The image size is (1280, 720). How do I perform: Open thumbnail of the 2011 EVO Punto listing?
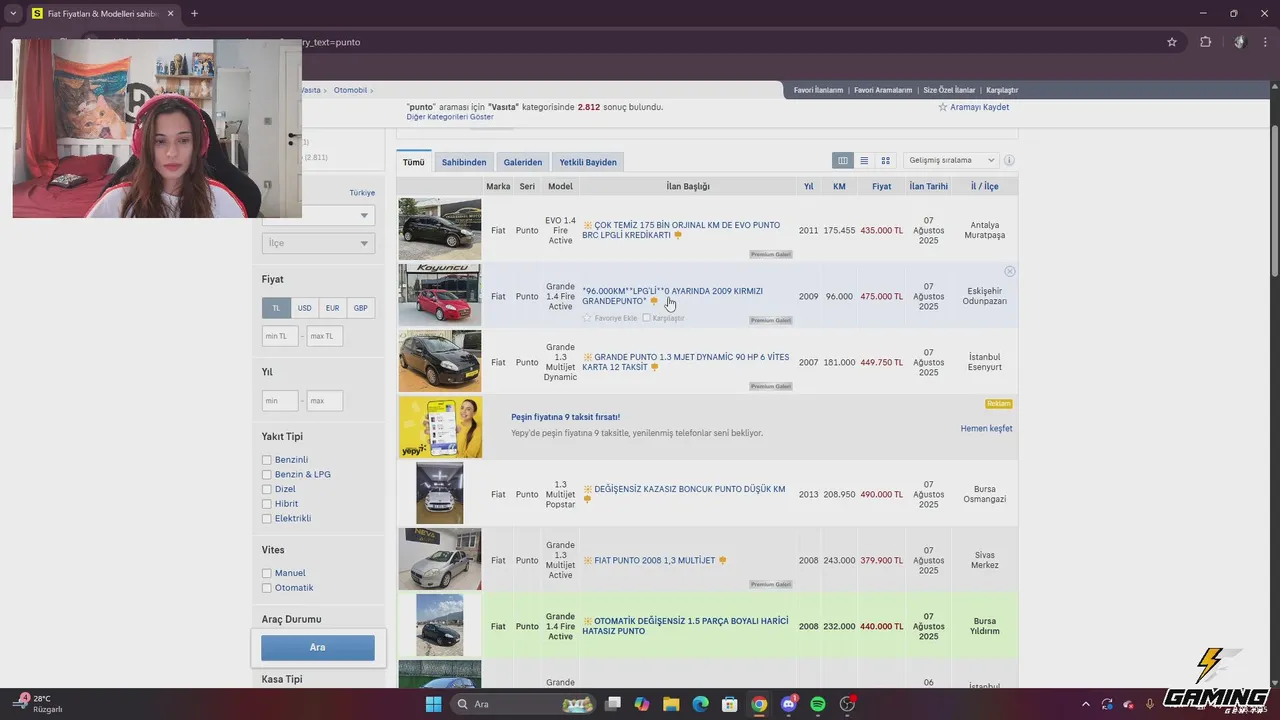[440, 229]
